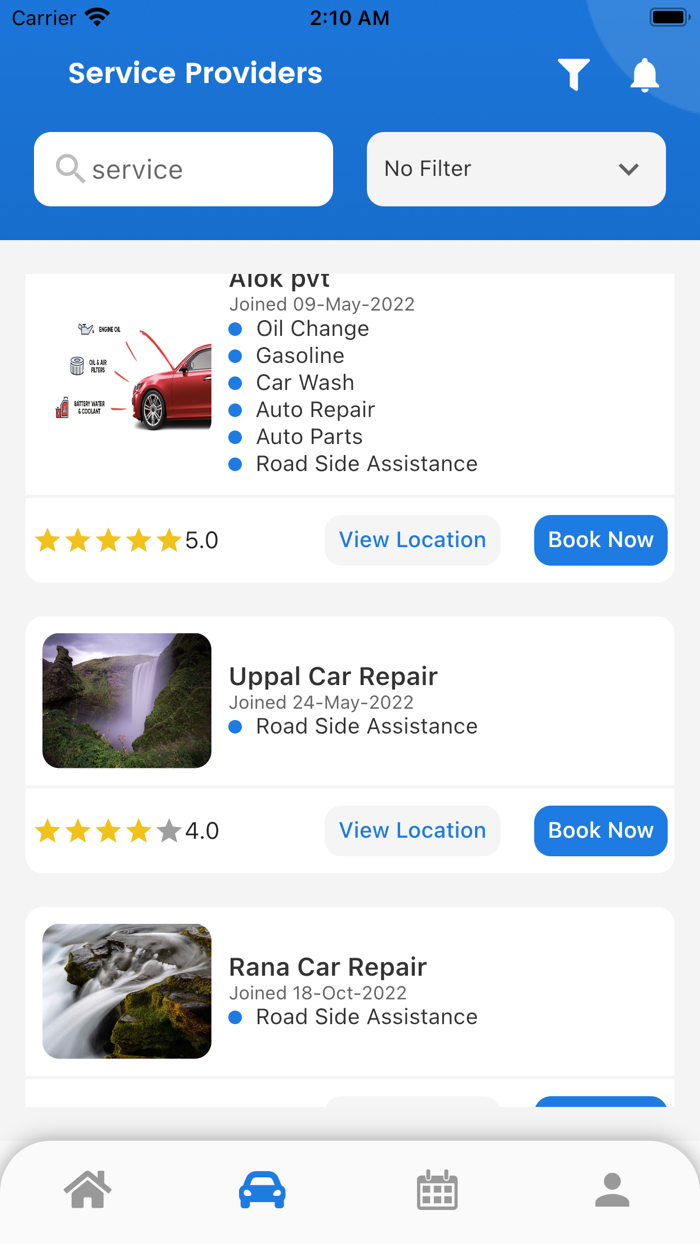Open the No Filter dropdown

516,169
